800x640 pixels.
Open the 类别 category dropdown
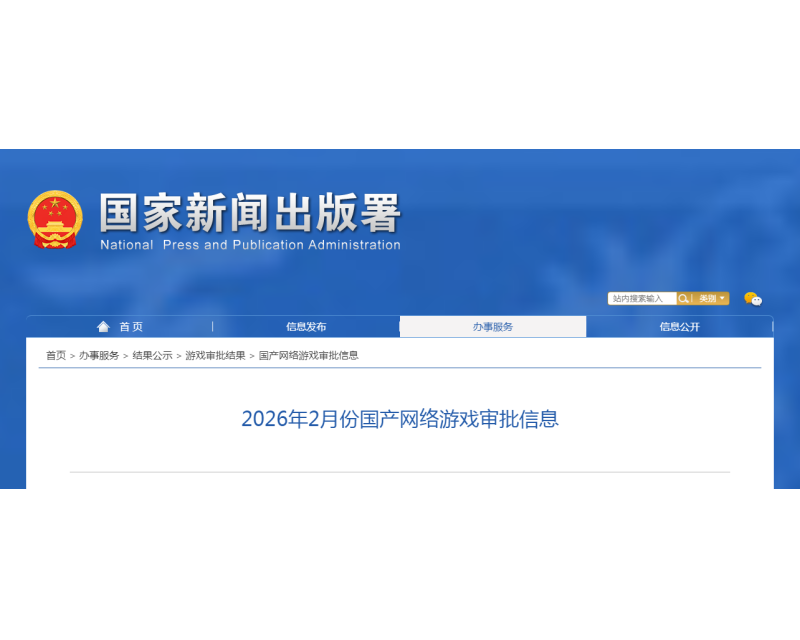(707, 299)
